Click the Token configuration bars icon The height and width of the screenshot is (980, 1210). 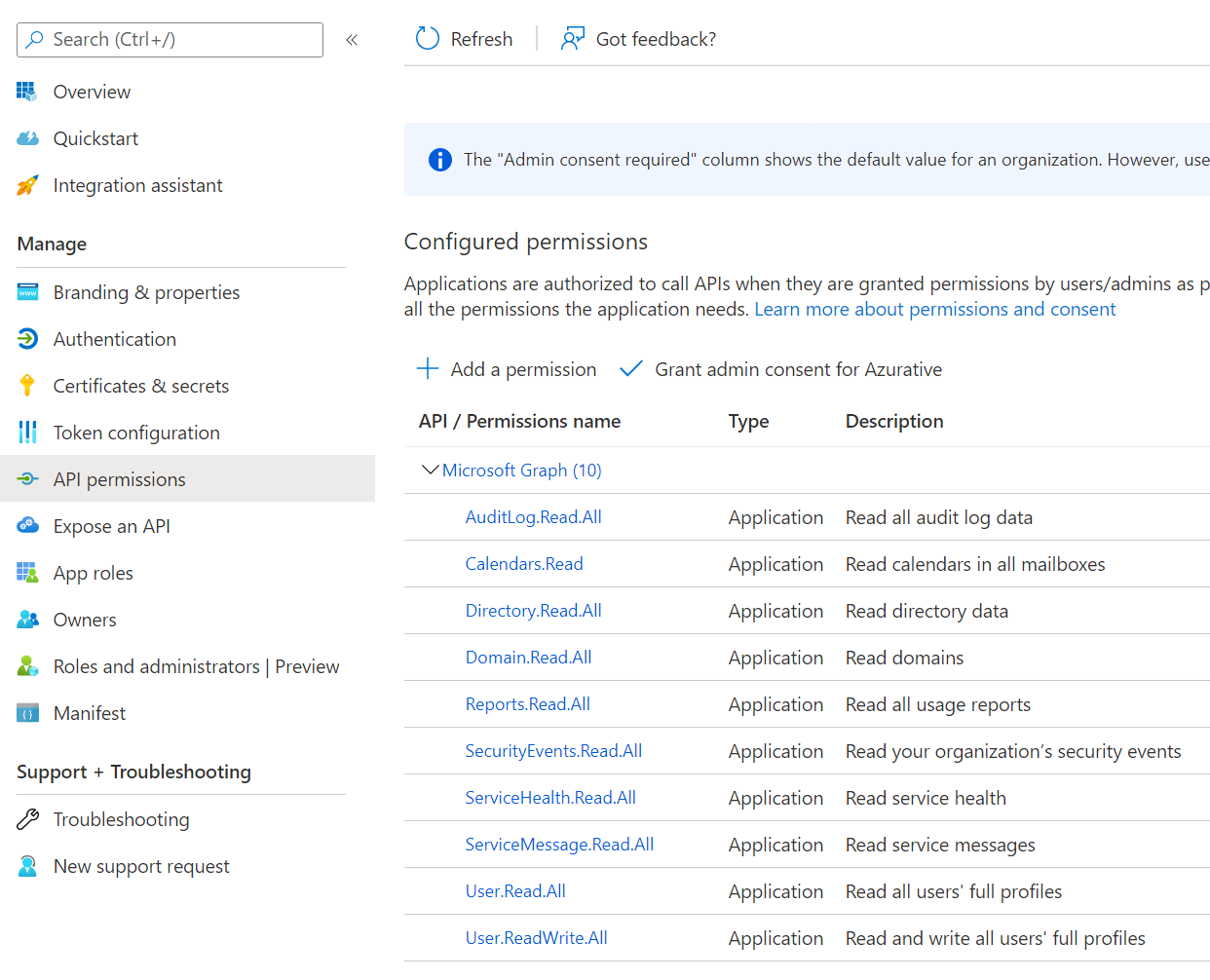27,433
